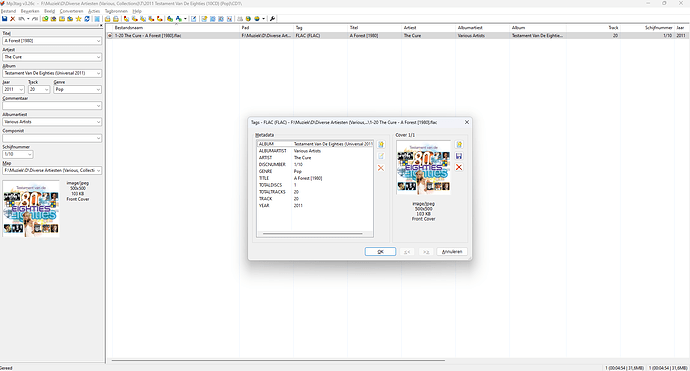The image size is (690, 371).
Task: Open the Converteren menu
Action: (x=71, y=11)
